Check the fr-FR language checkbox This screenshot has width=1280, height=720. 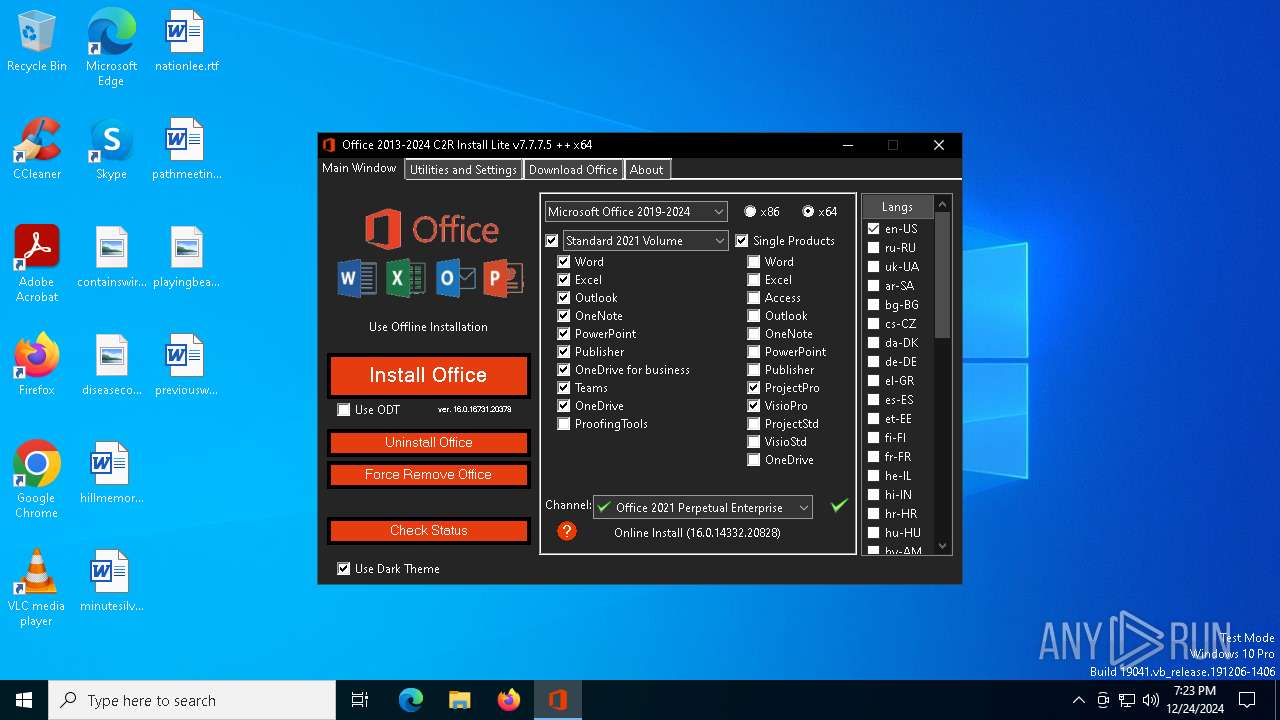click(x=873, y=457)
